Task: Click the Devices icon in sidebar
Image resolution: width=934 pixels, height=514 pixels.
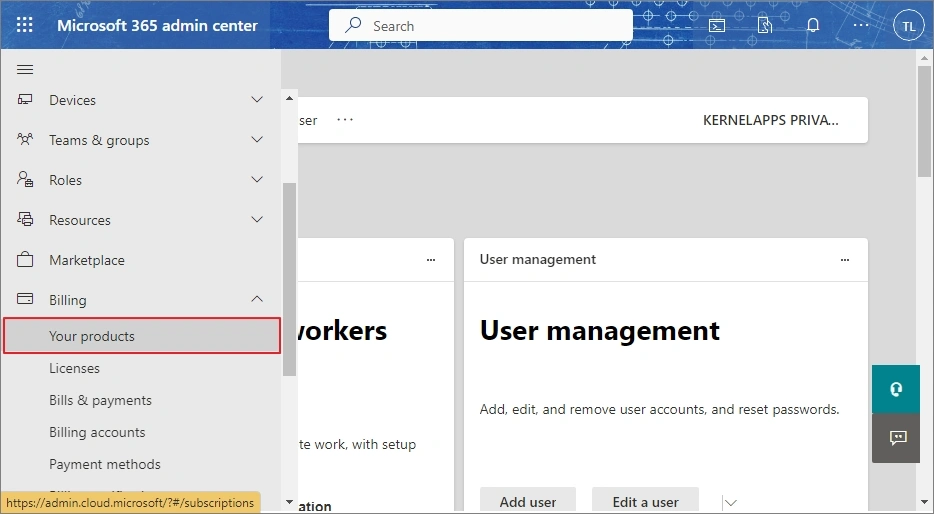Action: pyautogui.click(x=25, y=99)
